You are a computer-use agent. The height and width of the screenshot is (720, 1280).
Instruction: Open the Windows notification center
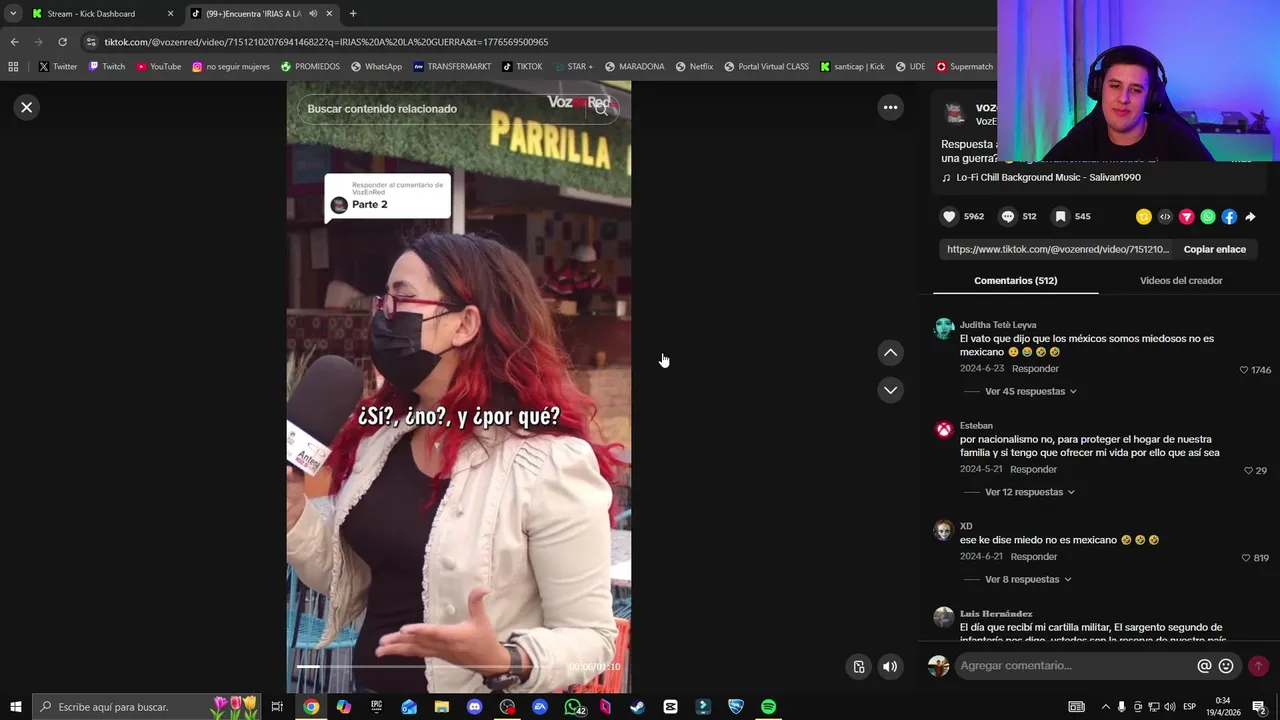click(x=1259, y=707)
